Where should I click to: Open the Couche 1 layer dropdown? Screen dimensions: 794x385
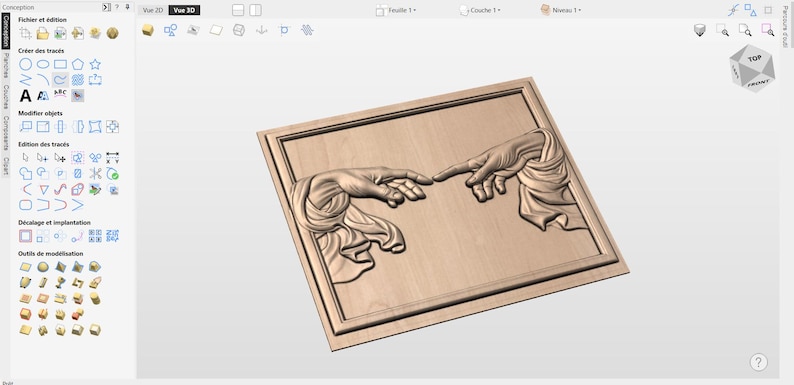tap(480, 10)
